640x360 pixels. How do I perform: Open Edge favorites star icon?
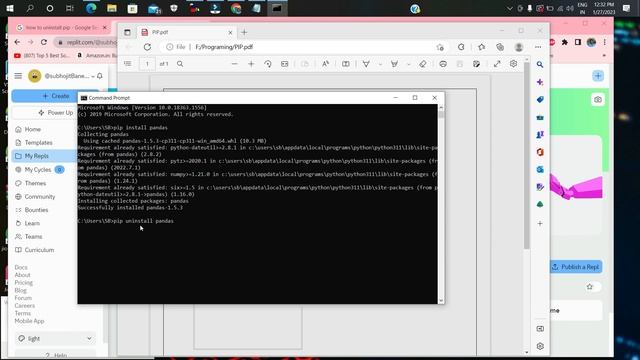pos(482,47)
